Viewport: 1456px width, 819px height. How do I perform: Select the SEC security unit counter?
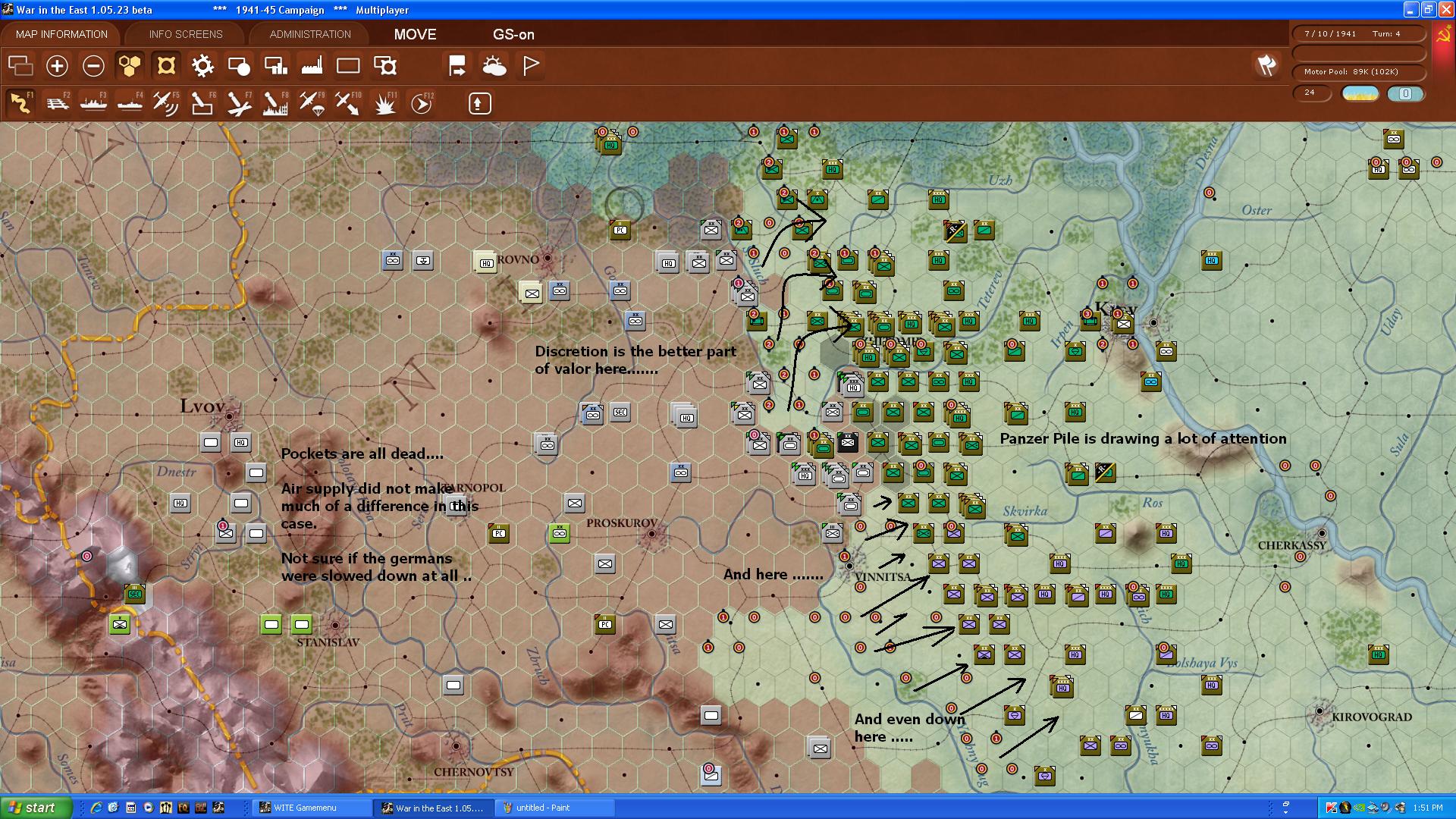point(620,412)
